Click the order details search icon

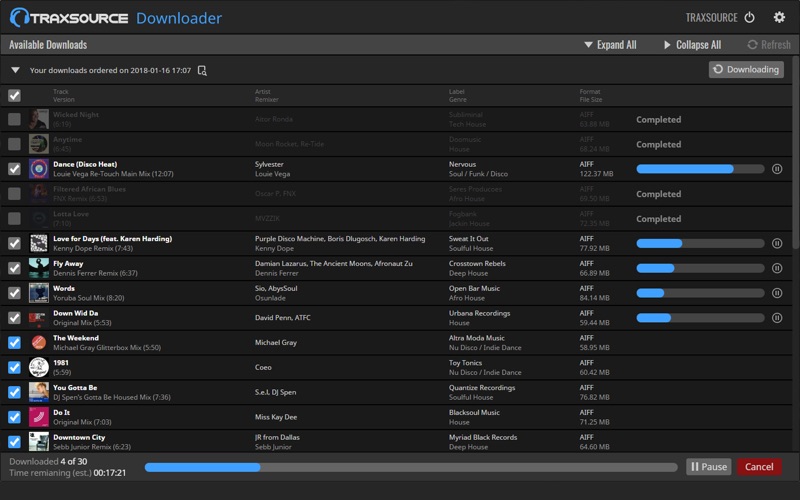coord(202,70)
